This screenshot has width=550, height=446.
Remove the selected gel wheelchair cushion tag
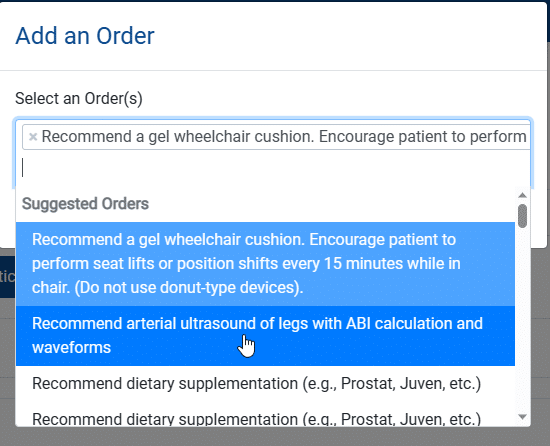(x=33, y=137)
